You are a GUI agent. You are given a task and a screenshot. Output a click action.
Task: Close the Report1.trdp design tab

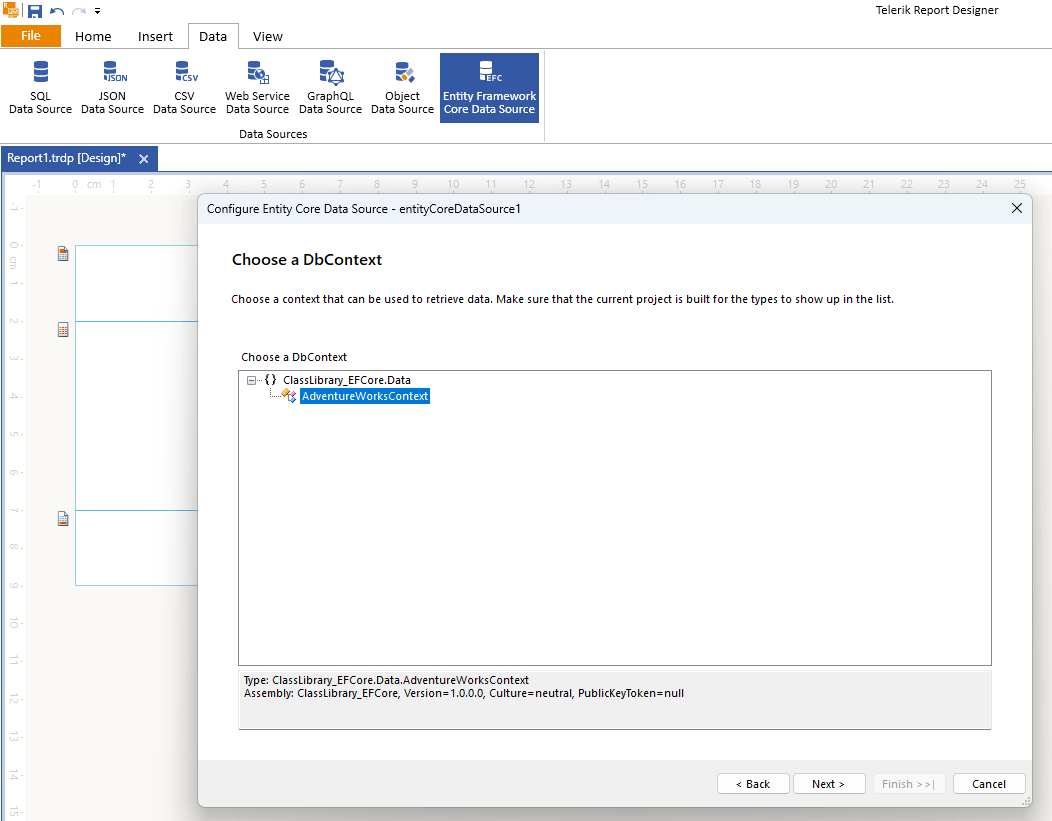pyautogui.click(x=144, y=159)
